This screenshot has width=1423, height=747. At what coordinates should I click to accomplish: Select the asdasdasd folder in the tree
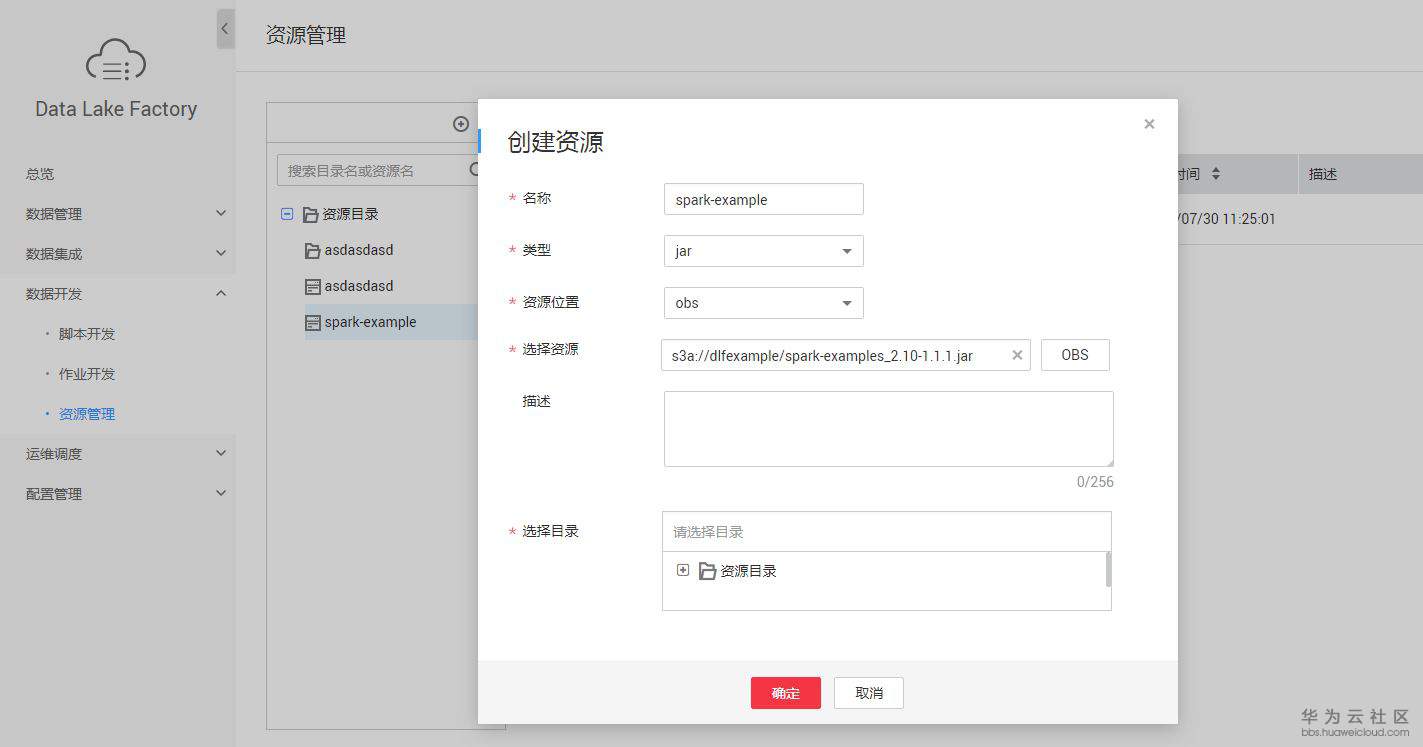[359, 250]
